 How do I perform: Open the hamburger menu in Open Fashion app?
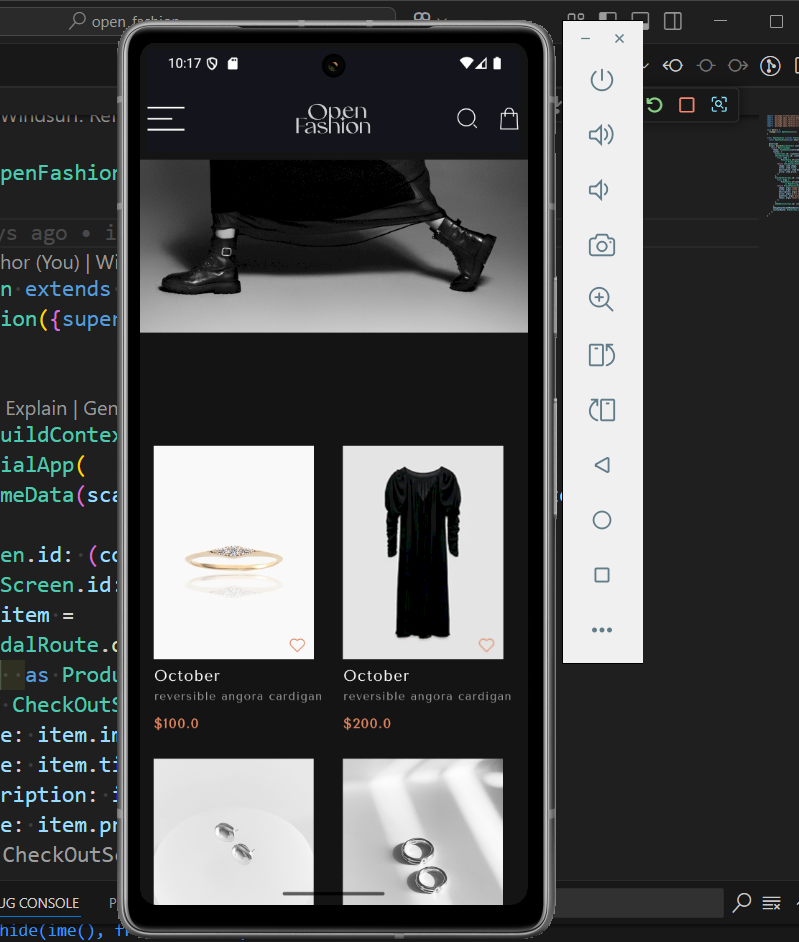pyautogui.click(x=166, y=118)
